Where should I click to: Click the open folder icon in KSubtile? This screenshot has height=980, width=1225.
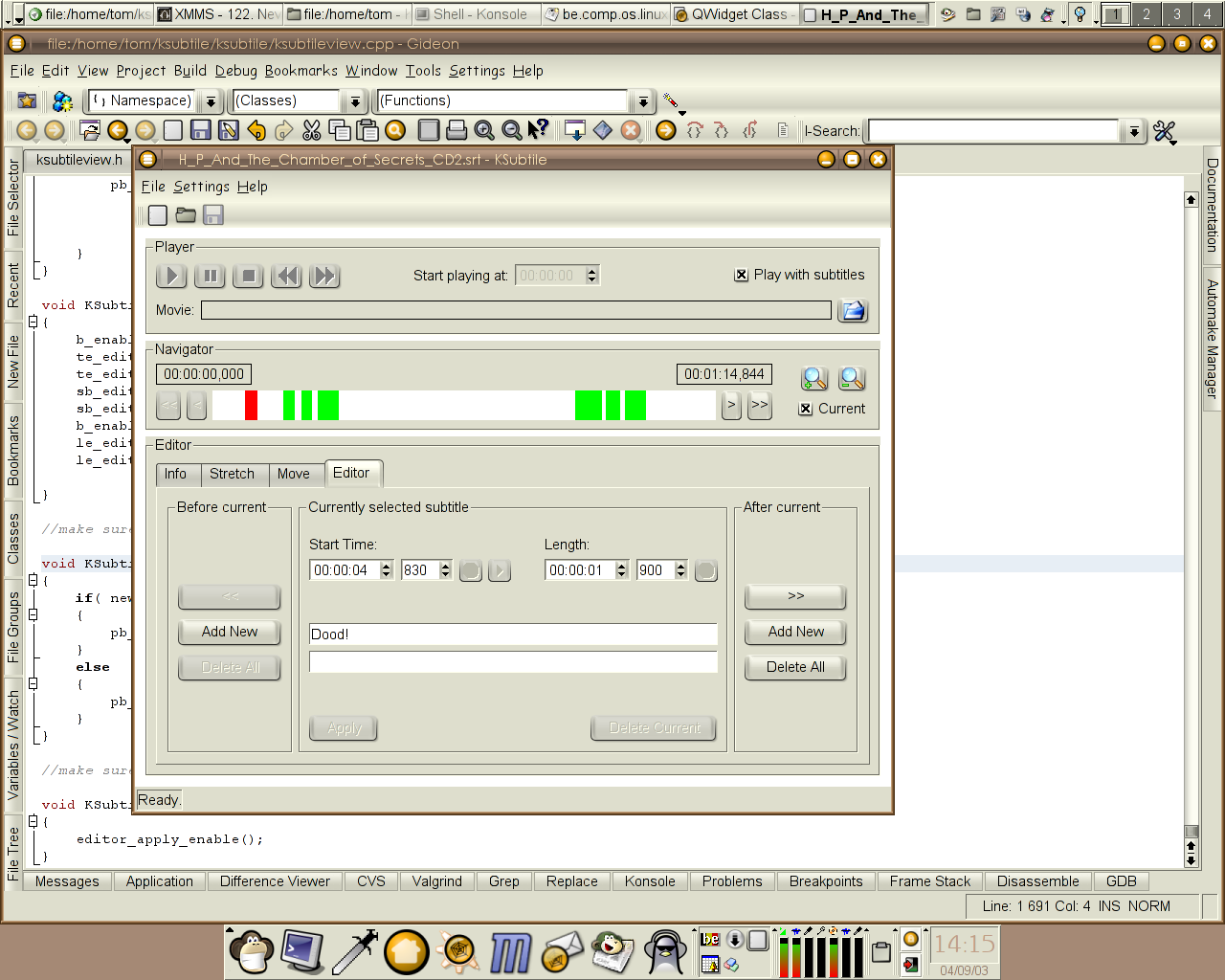186,215
